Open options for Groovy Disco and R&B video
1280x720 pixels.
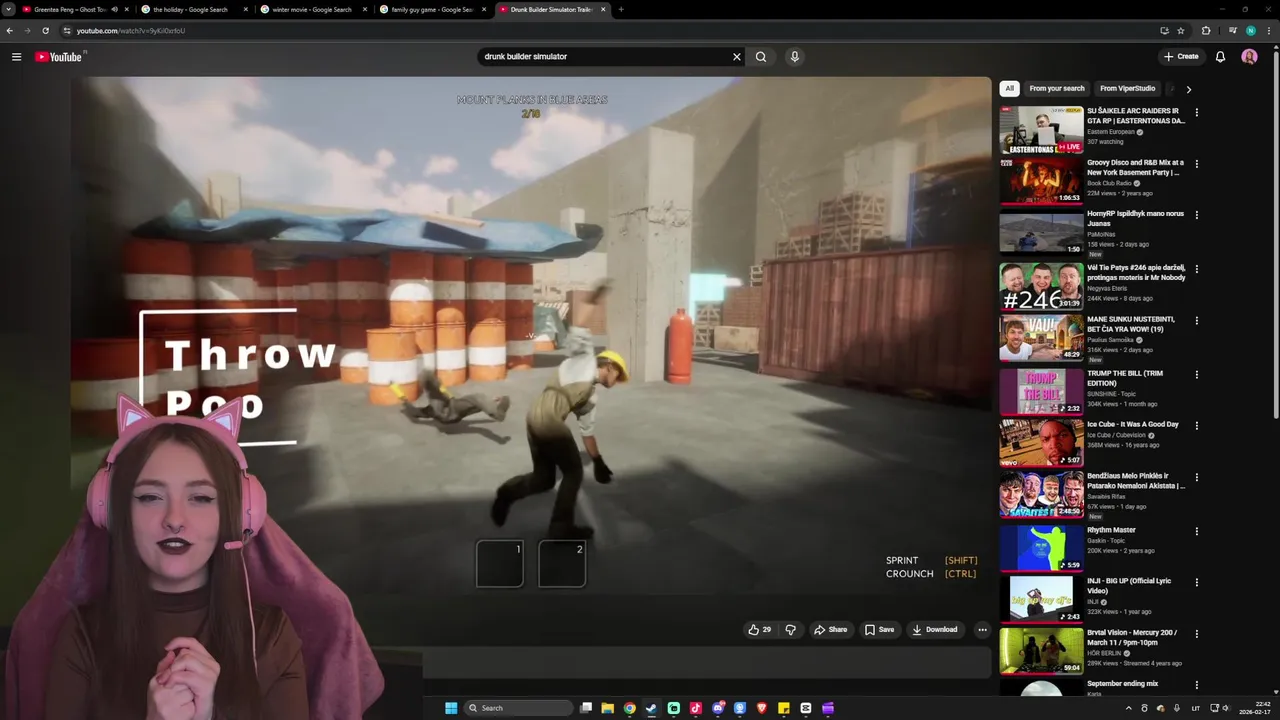click(x=1196, y=164)
